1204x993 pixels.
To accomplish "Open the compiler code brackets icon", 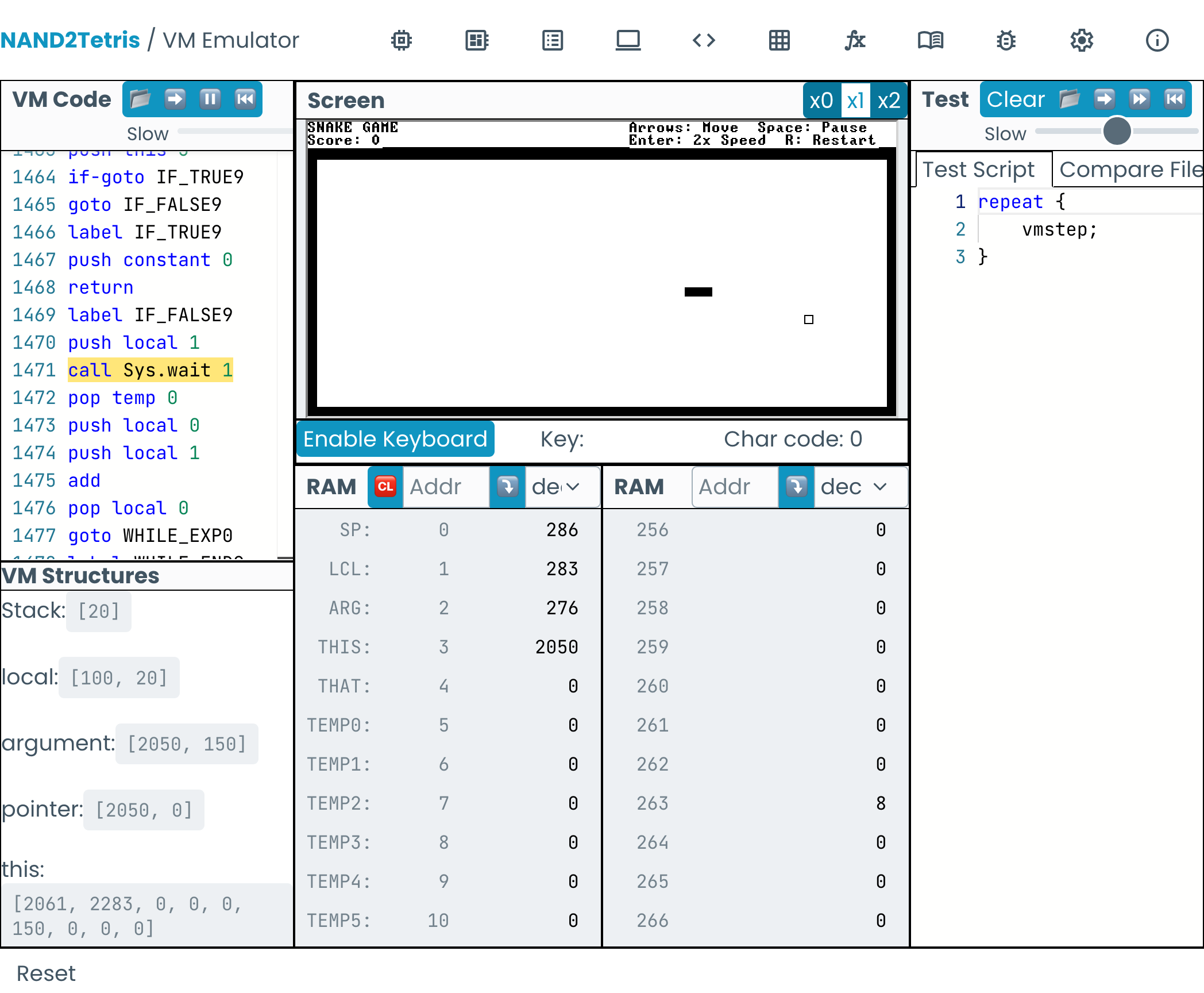I will tap(704, 40).
